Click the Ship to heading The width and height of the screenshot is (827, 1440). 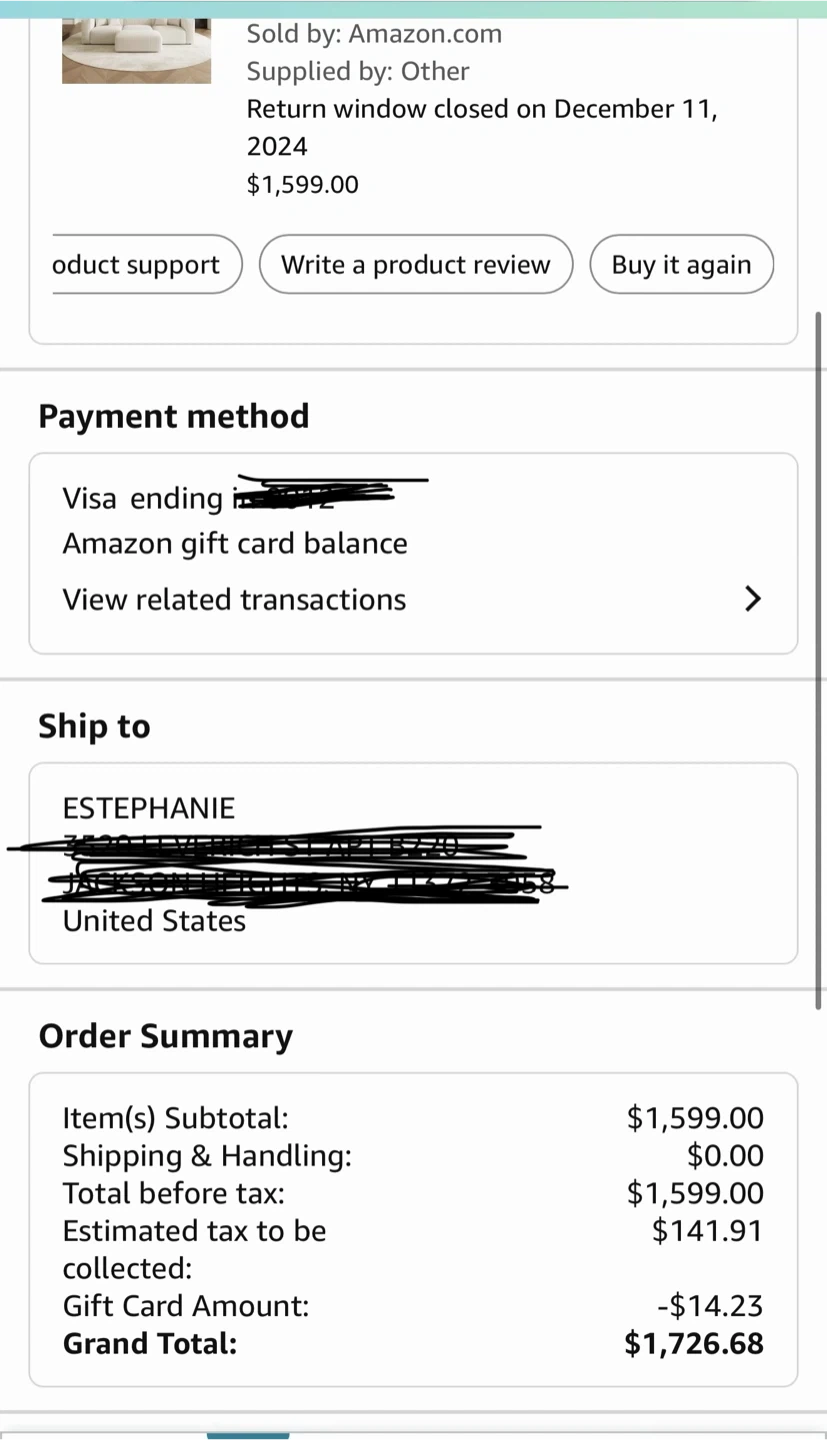pyautogui.click(x=94, y=726)
